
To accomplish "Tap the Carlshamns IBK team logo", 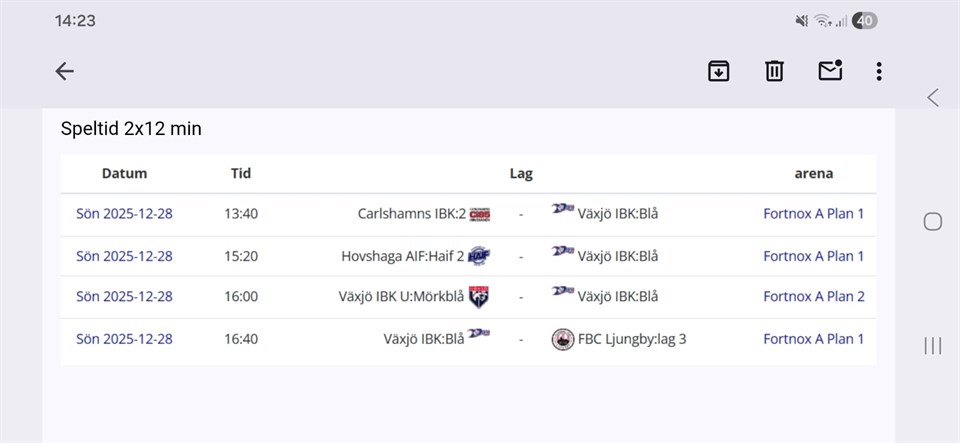I will point(480,214).
